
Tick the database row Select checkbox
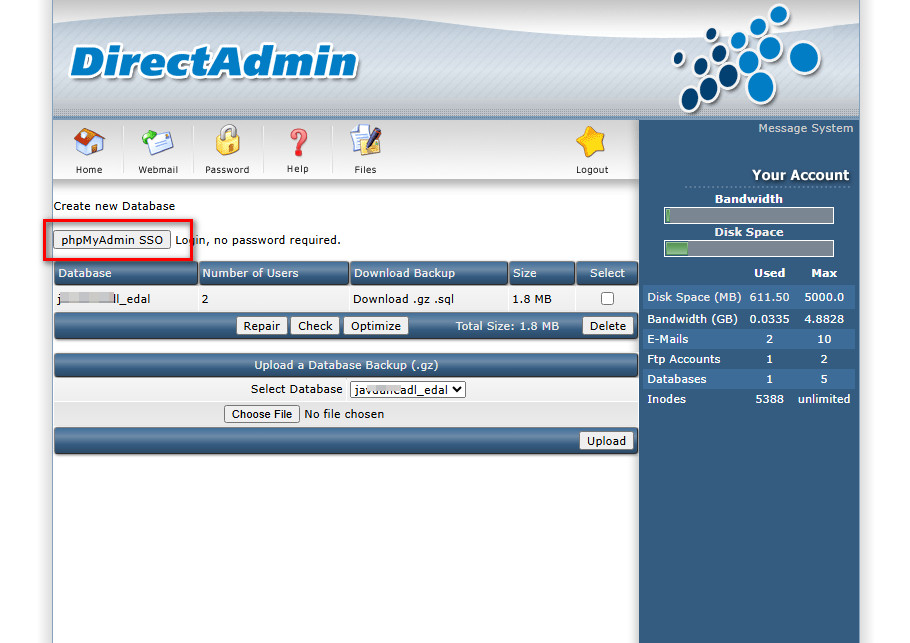[x=607, y=298]
